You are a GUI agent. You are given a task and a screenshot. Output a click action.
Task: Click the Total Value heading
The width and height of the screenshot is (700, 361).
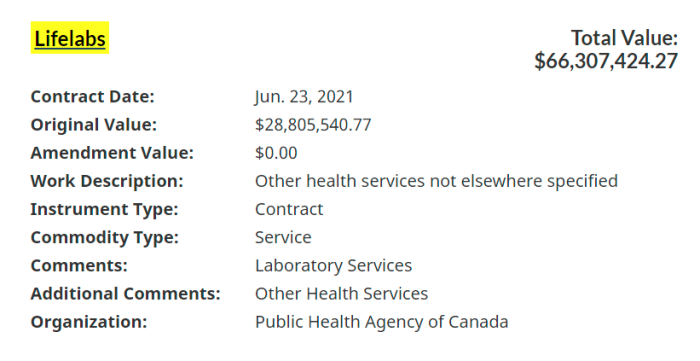[625, 38]
